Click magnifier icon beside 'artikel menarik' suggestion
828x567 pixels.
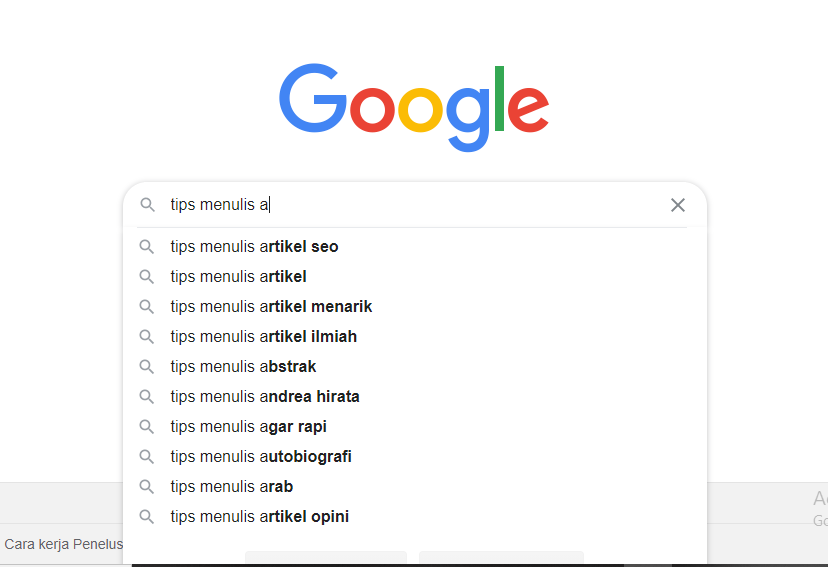coord(147,307)
